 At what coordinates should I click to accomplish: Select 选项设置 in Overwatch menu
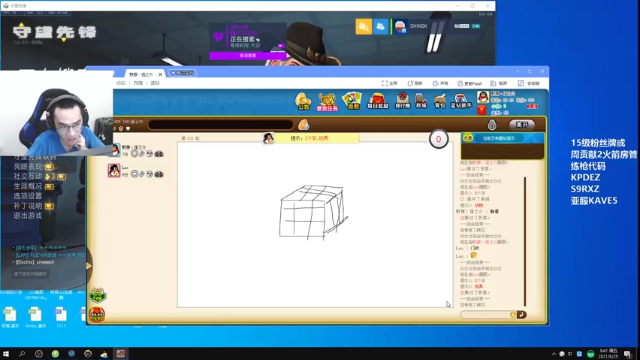(x=28, y=196)
